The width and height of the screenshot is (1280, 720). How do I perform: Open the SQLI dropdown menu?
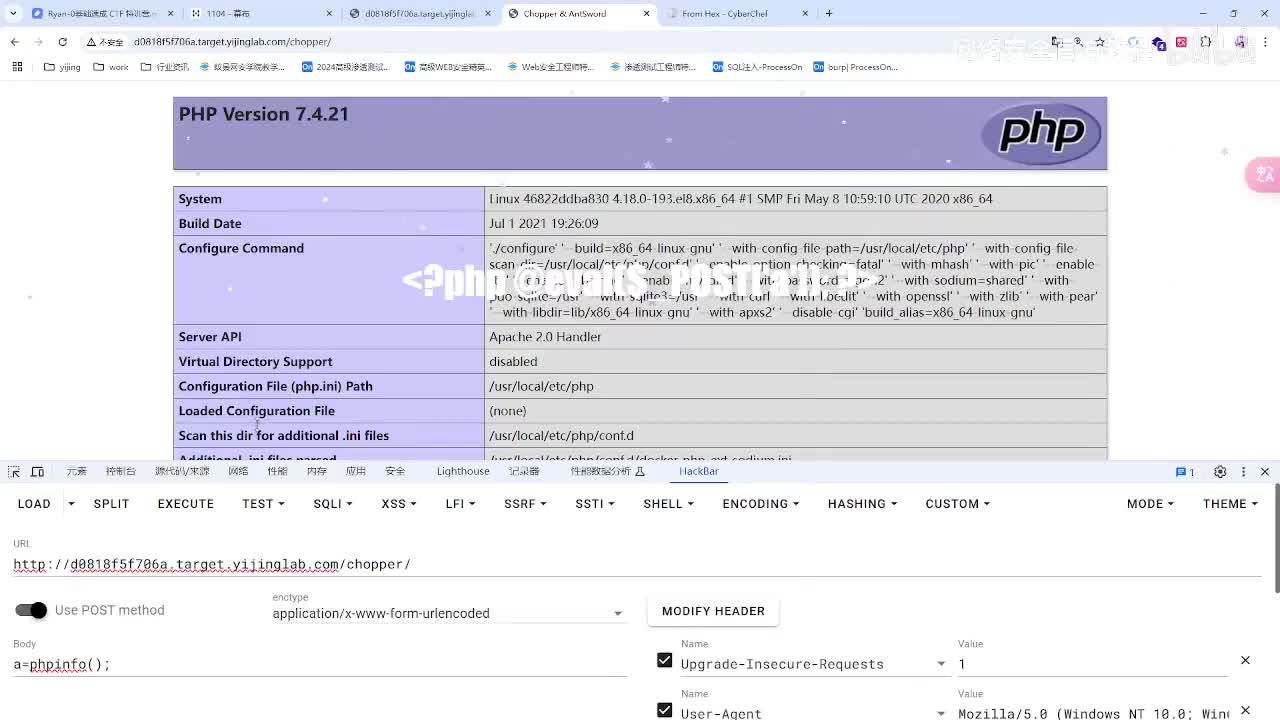(x=333, y=504)
